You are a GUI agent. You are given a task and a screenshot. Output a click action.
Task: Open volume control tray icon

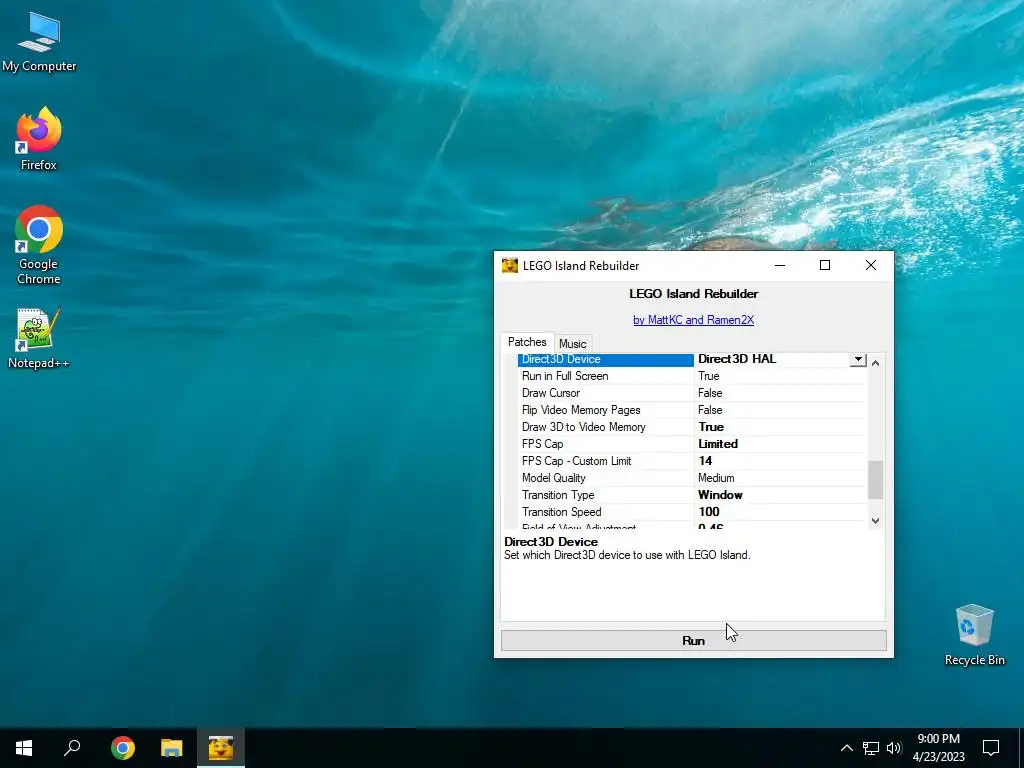894,748
